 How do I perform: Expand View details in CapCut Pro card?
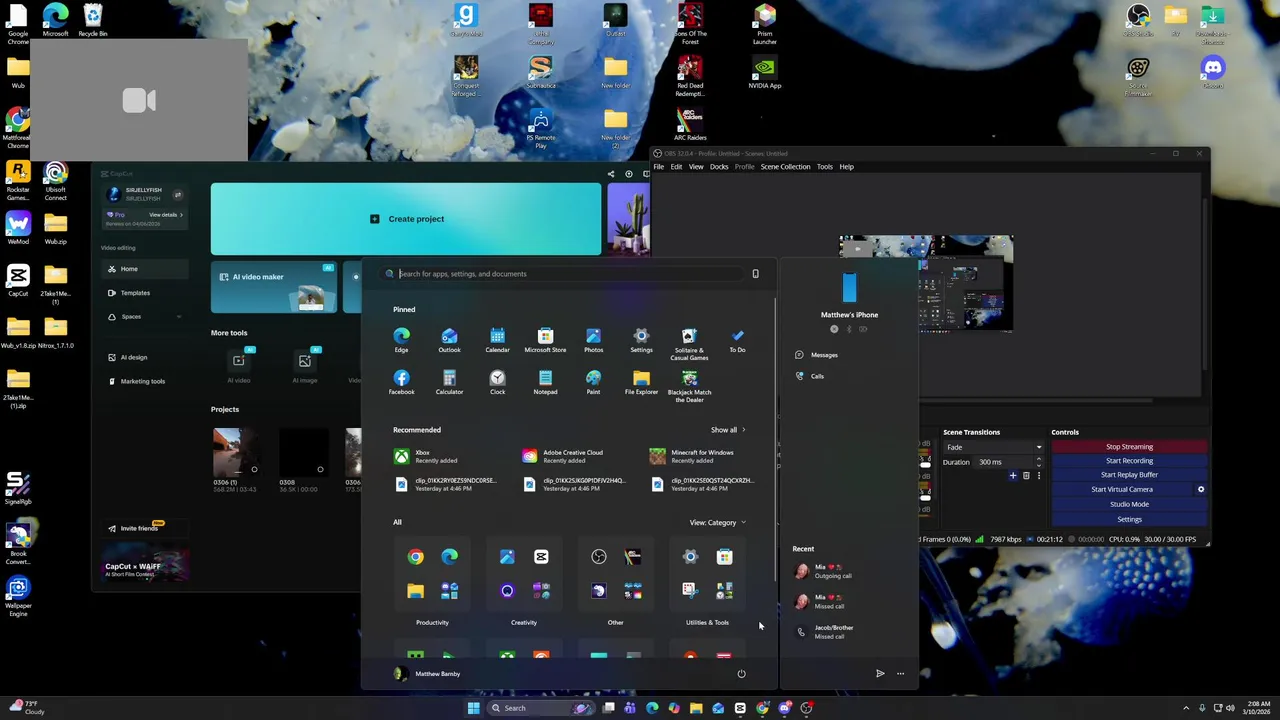coord(166,215)
